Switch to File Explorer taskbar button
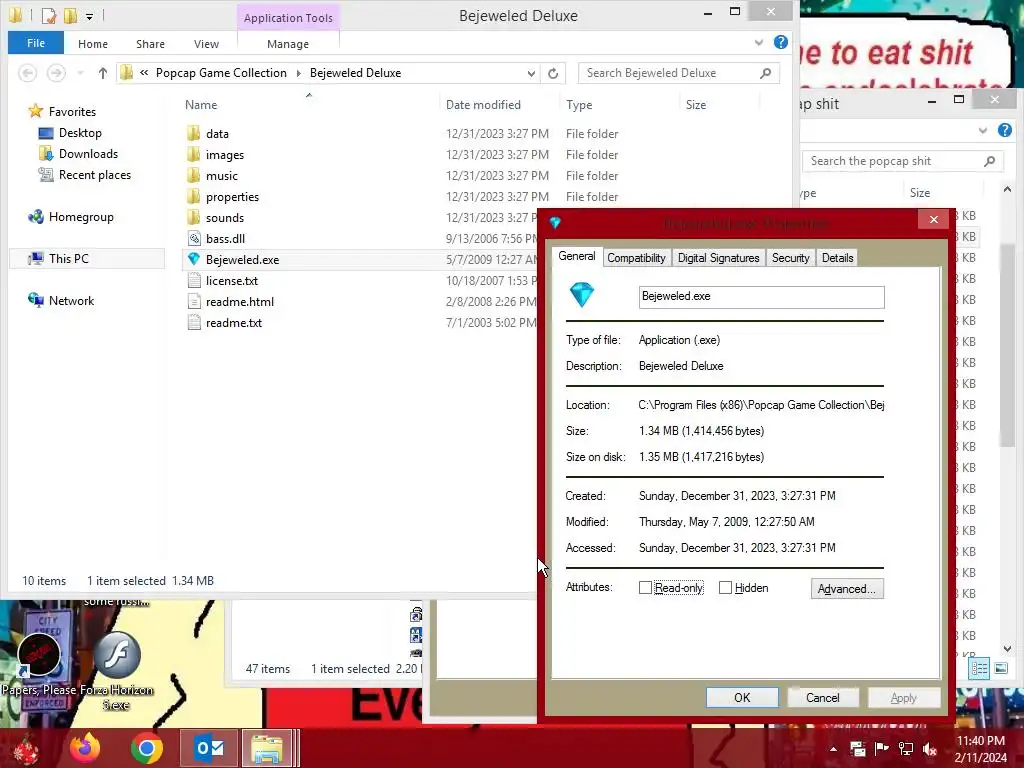This screenshot has height=768, width=1024. point(268,748)
